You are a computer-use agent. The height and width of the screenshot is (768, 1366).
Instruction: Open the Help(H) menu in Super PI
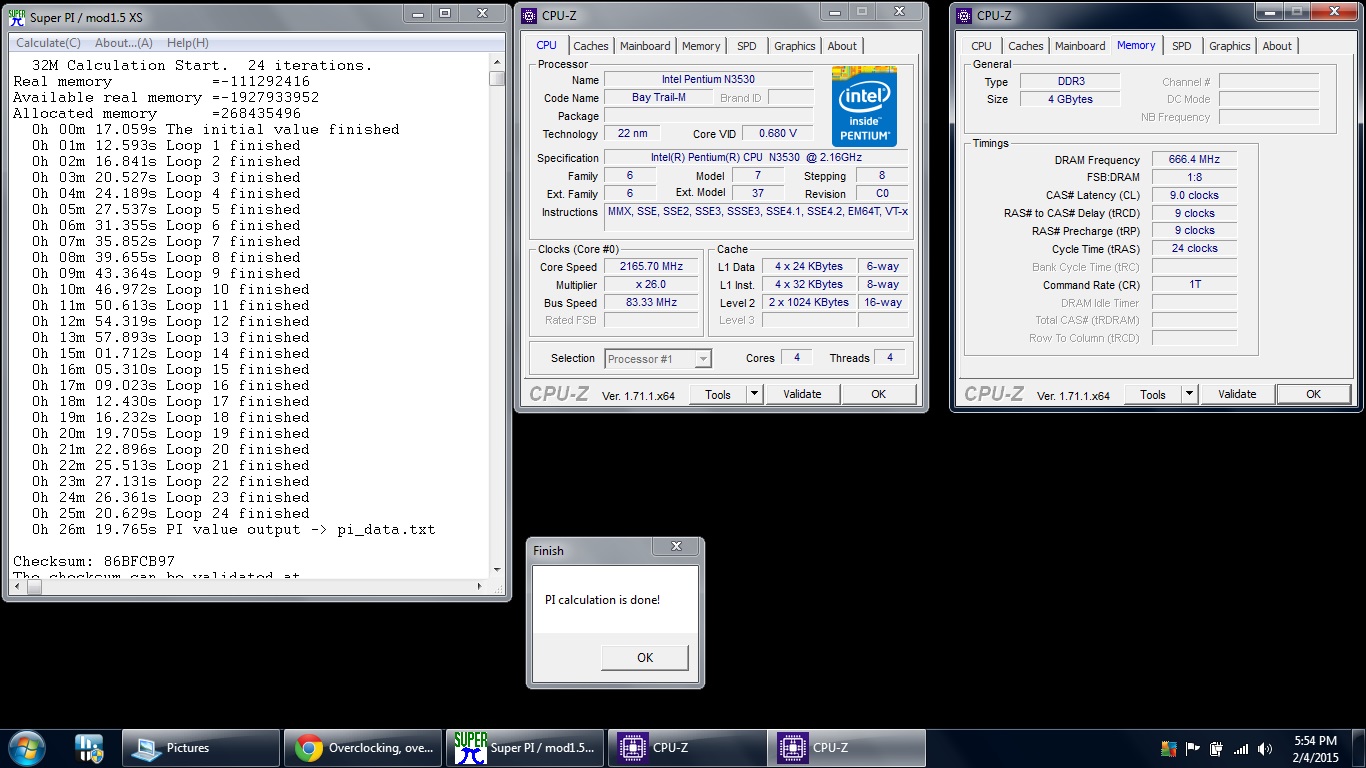pos(188,43)
